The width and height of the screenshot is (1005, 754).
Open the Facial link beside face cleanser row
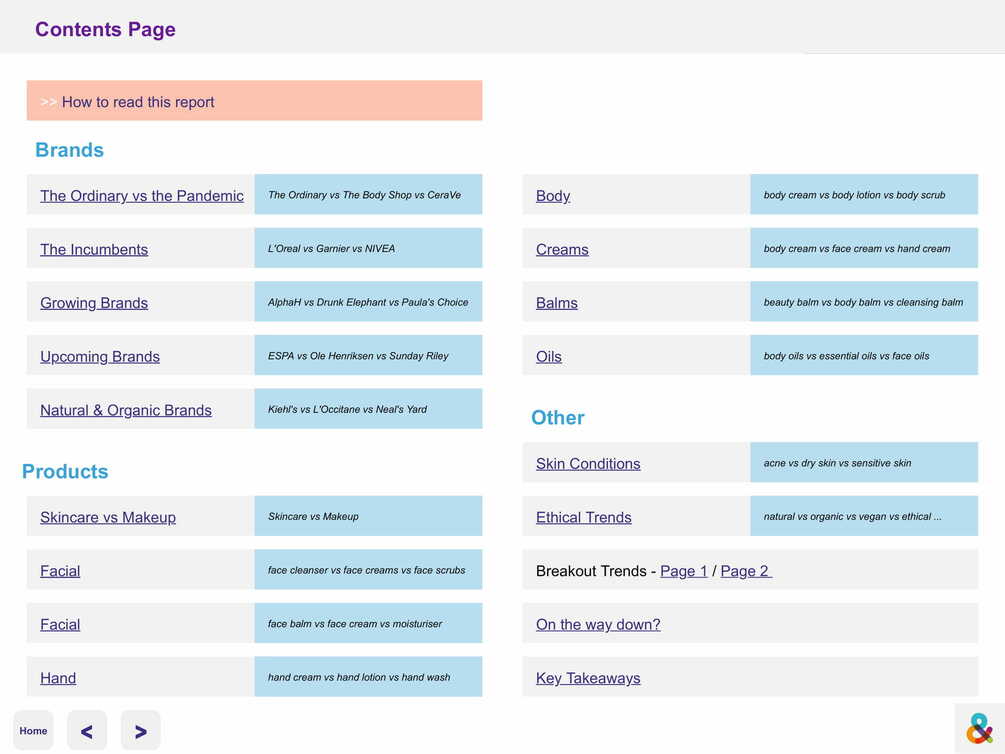pyautogui.click(x=60, y=571)
